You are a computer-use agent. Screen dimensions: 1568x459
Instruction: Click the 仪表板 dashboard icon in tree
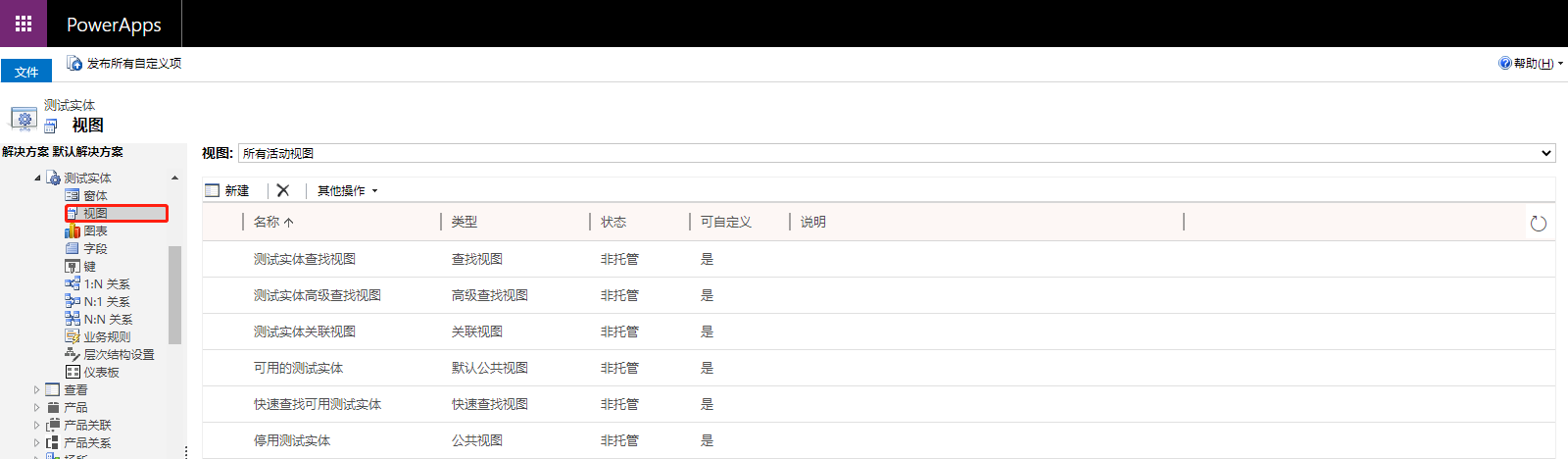click(73, 372)
